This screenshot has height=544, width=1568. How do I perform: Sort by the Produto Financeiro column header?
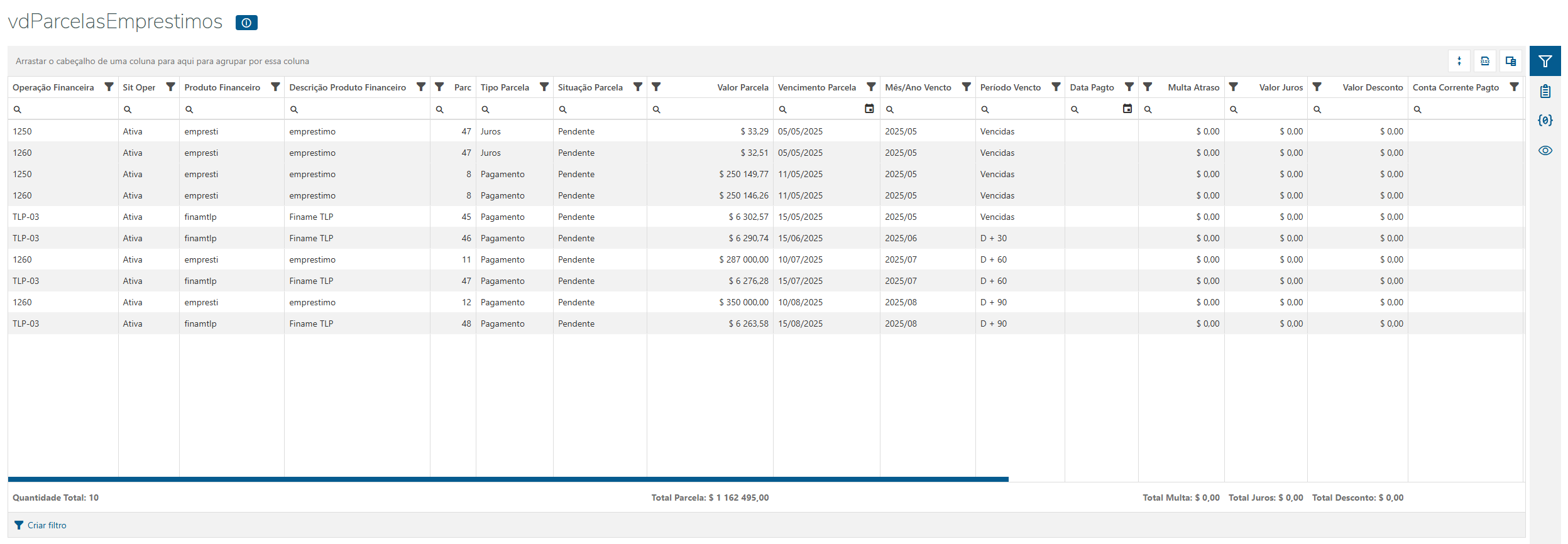coord(222,87)
